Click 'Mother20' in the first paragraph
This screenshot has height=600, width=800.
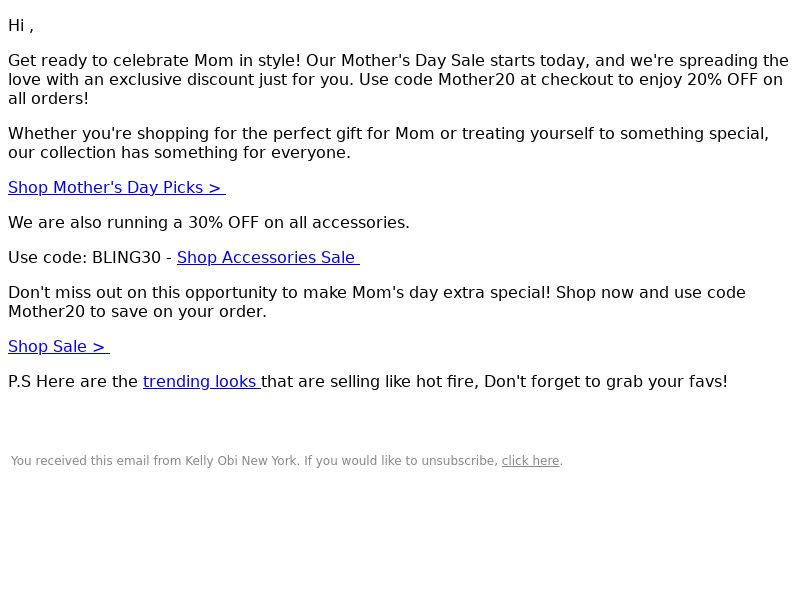coord(477,80)
